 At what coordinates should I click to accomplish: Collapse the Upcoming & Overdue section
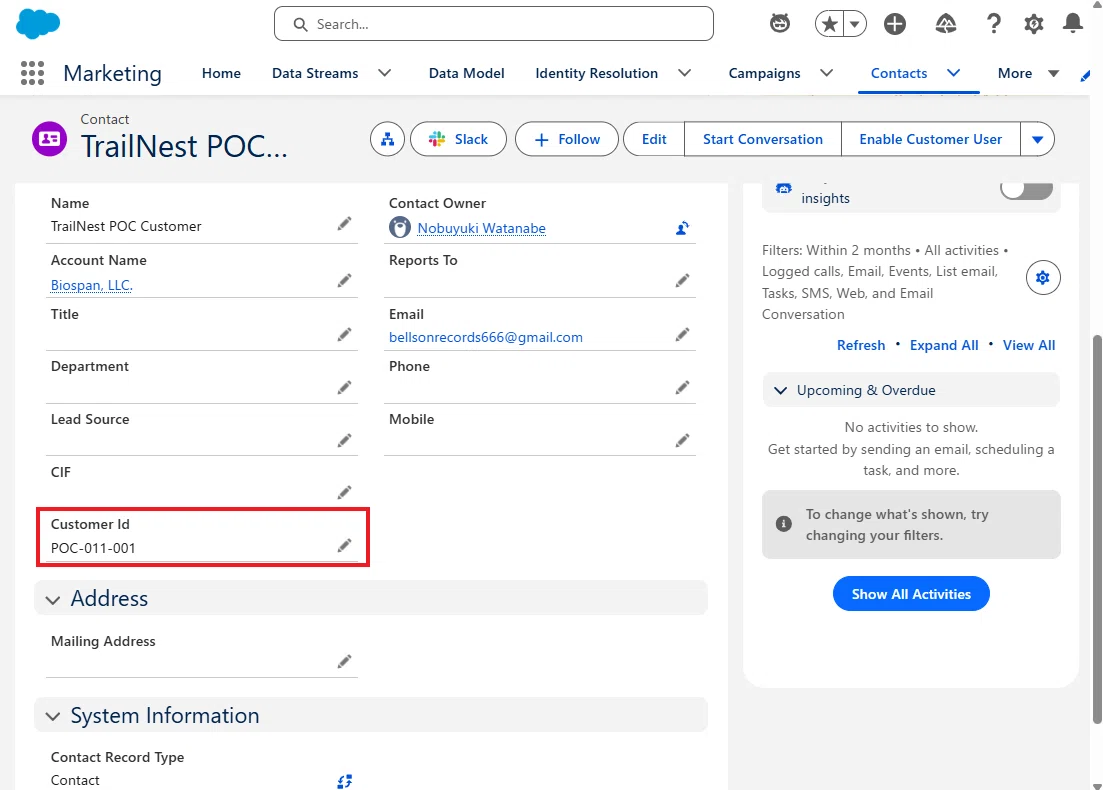pos(780,390)
